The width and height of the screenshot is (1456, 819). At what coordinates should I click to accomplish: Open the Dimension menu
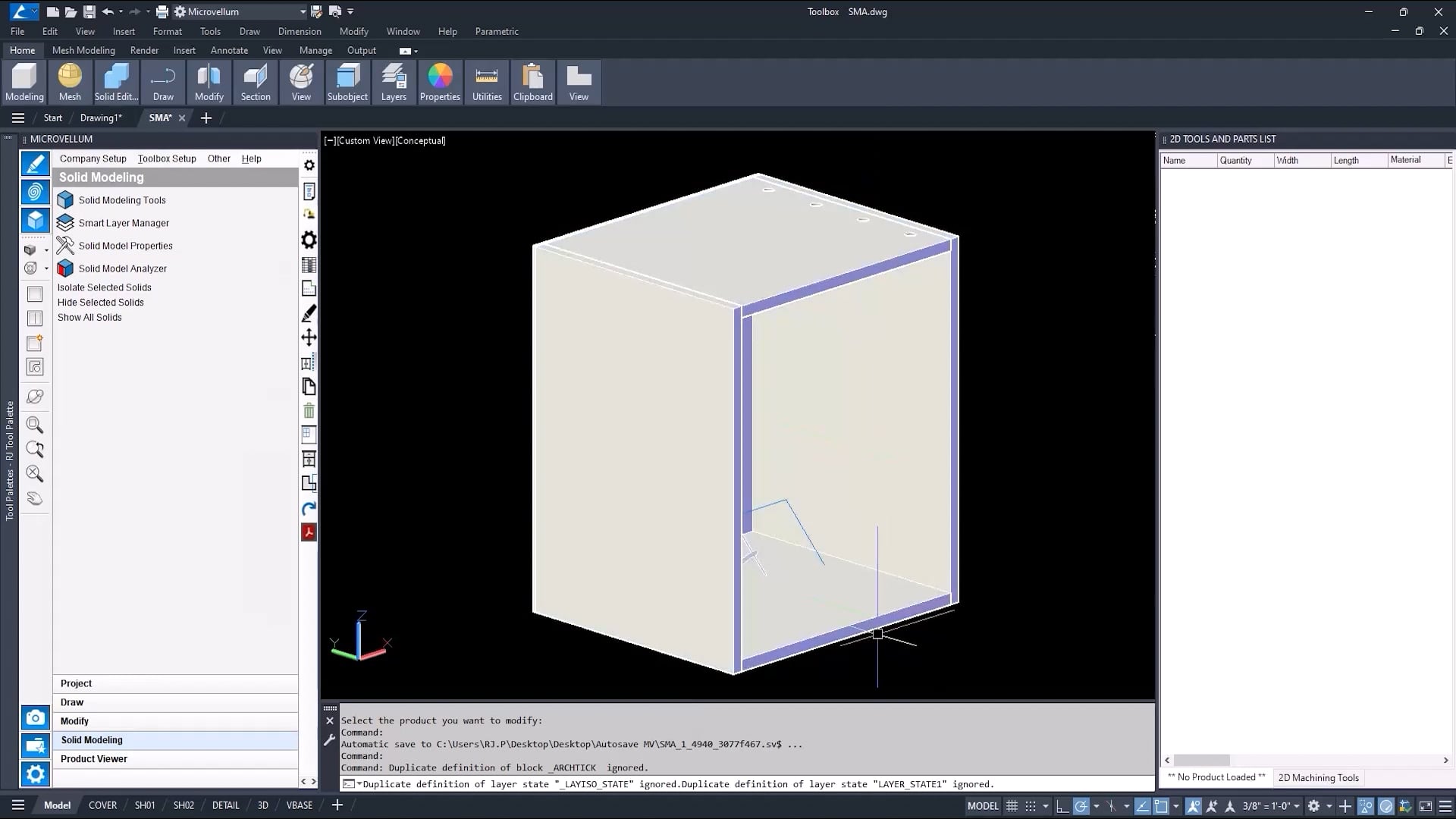click(x=300, y=31)
